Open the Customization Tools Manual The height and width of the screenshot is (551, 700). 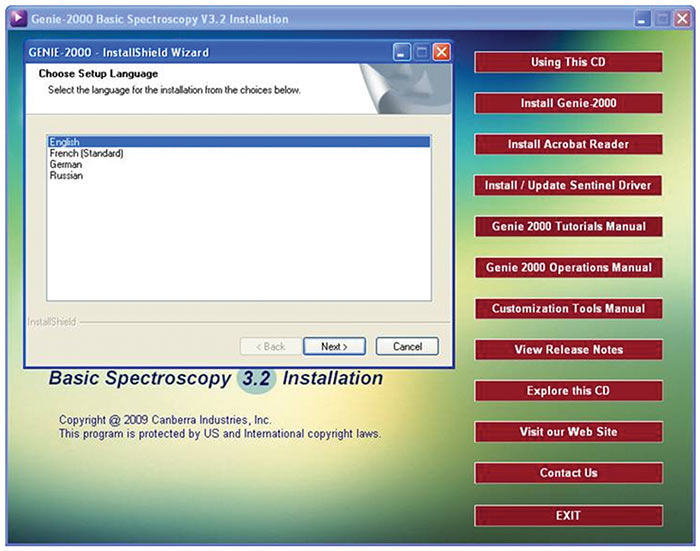[568, 309]
